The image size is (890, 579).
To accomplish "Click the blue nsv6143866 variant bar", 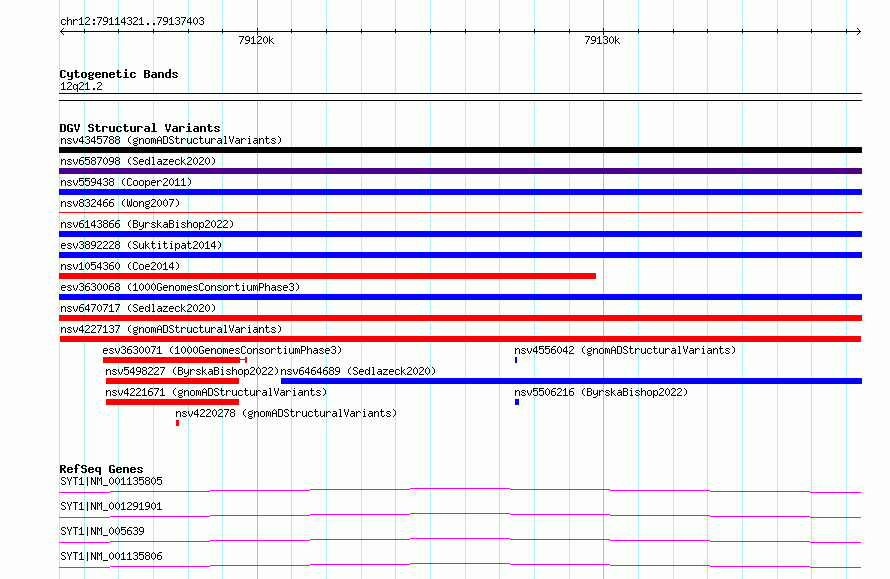I will click(x=460, y=234).
